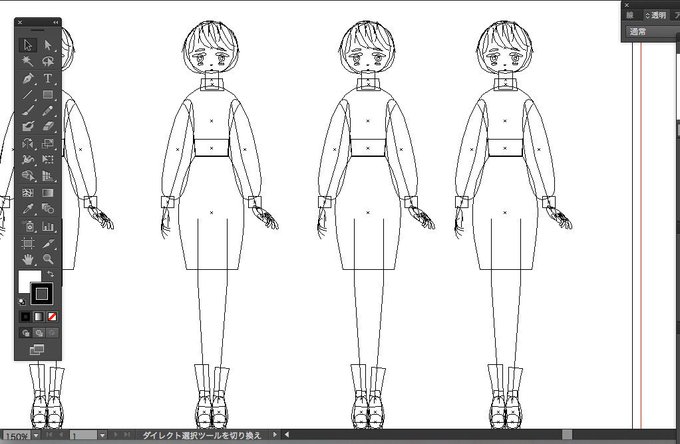This screenshot has height=444, width=680.
Task: Enable Draw Inside mode
Action: [x=52, y=333]
